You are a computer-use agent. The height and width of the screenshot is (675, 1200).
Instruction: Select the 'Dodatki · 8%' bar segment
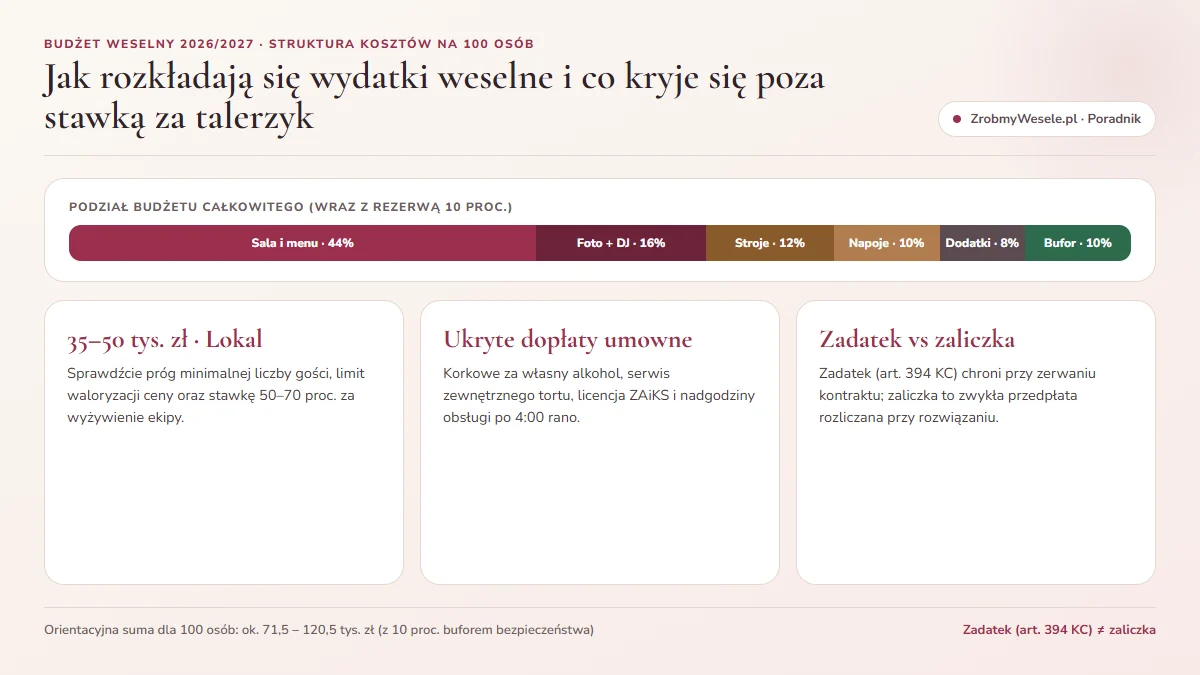click(982, 243)
